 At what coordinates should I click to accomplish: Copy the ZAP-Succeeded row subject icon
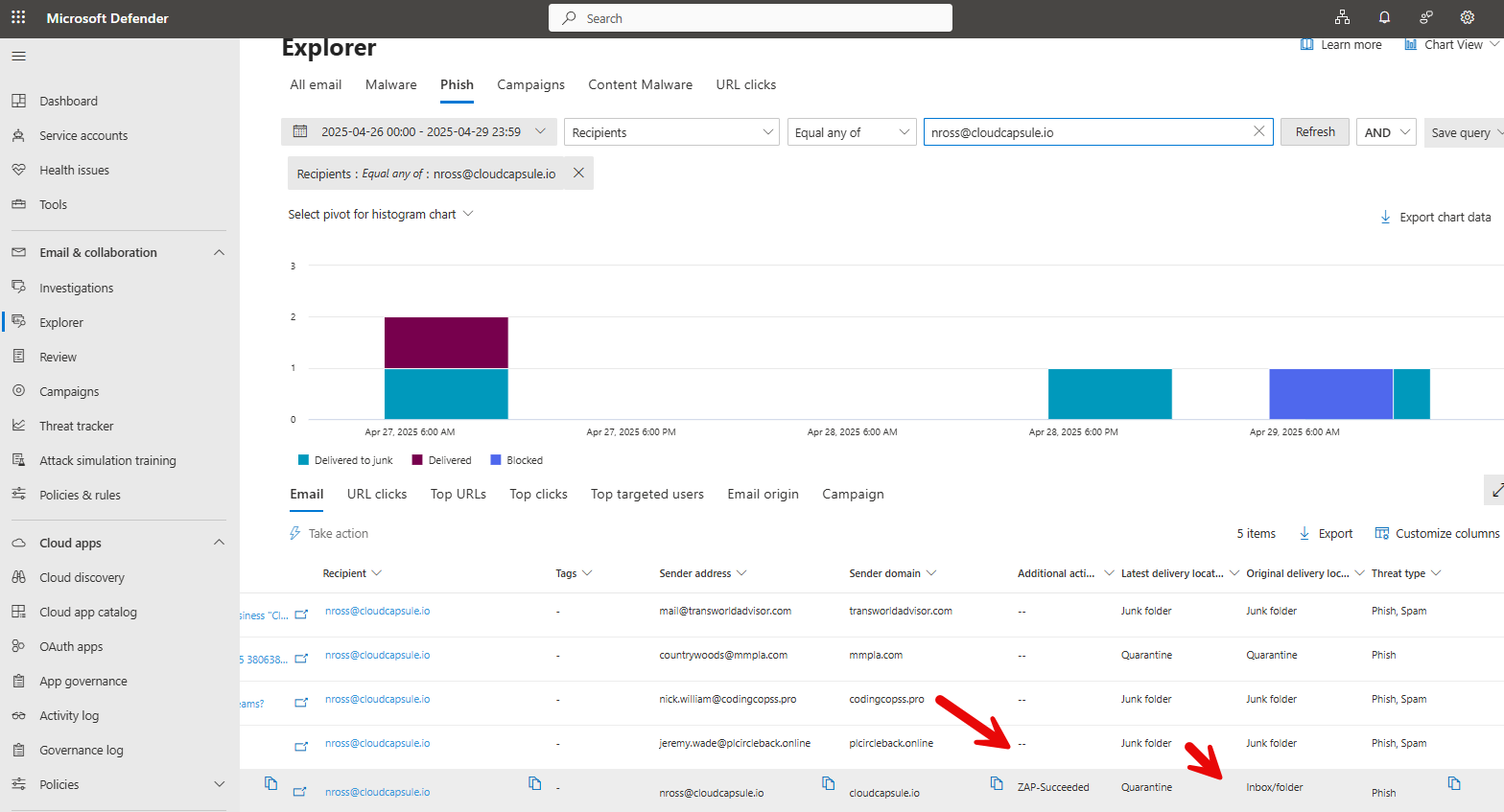[x=270, y=783]
